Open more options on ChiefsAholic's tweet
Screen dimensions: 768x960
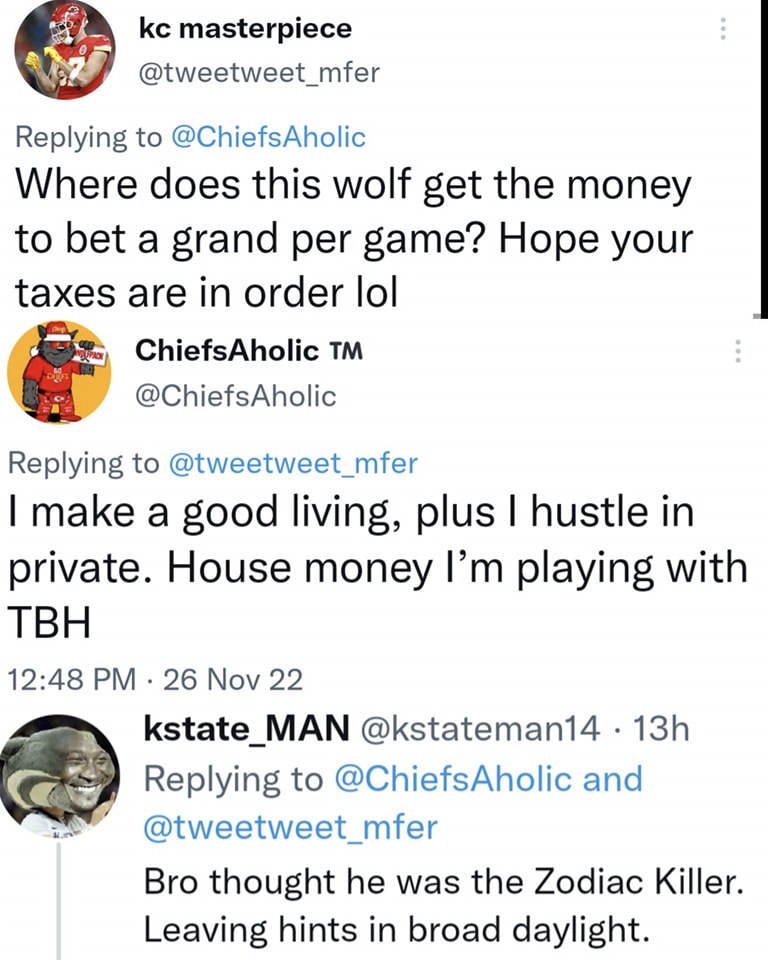tap(738, 351)
